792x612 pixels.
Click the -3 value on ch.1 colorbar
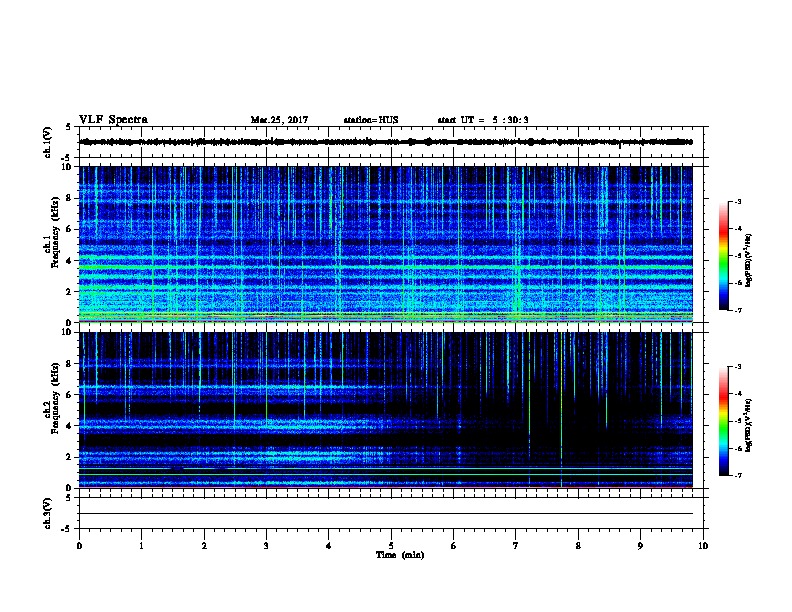pyautogui.click(x=737, y=201)
